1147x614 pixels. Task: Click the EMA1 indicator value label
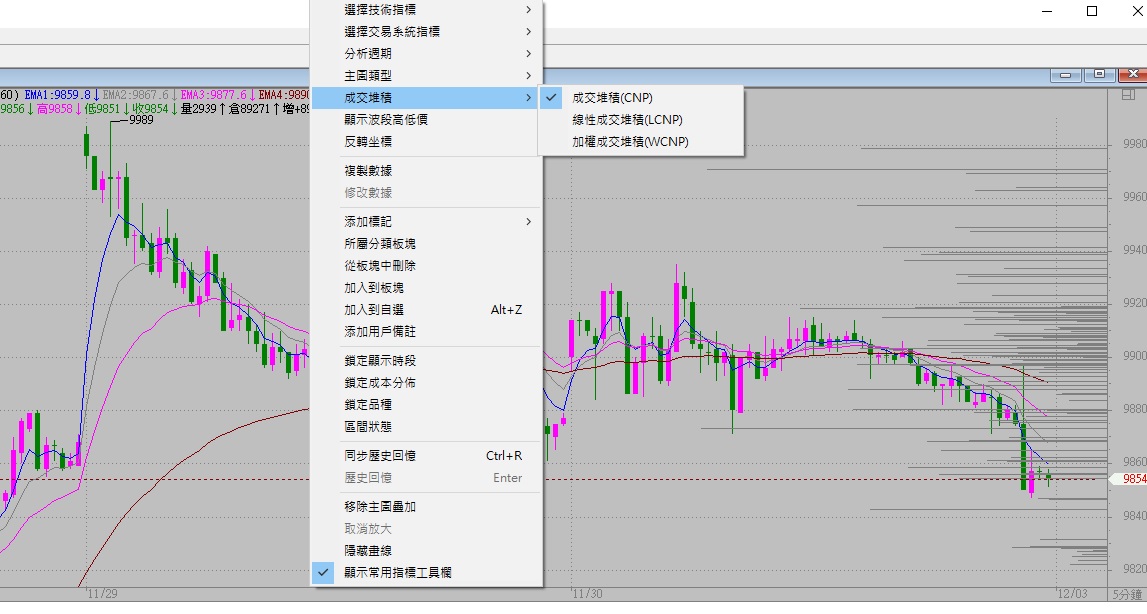[59, 94]
